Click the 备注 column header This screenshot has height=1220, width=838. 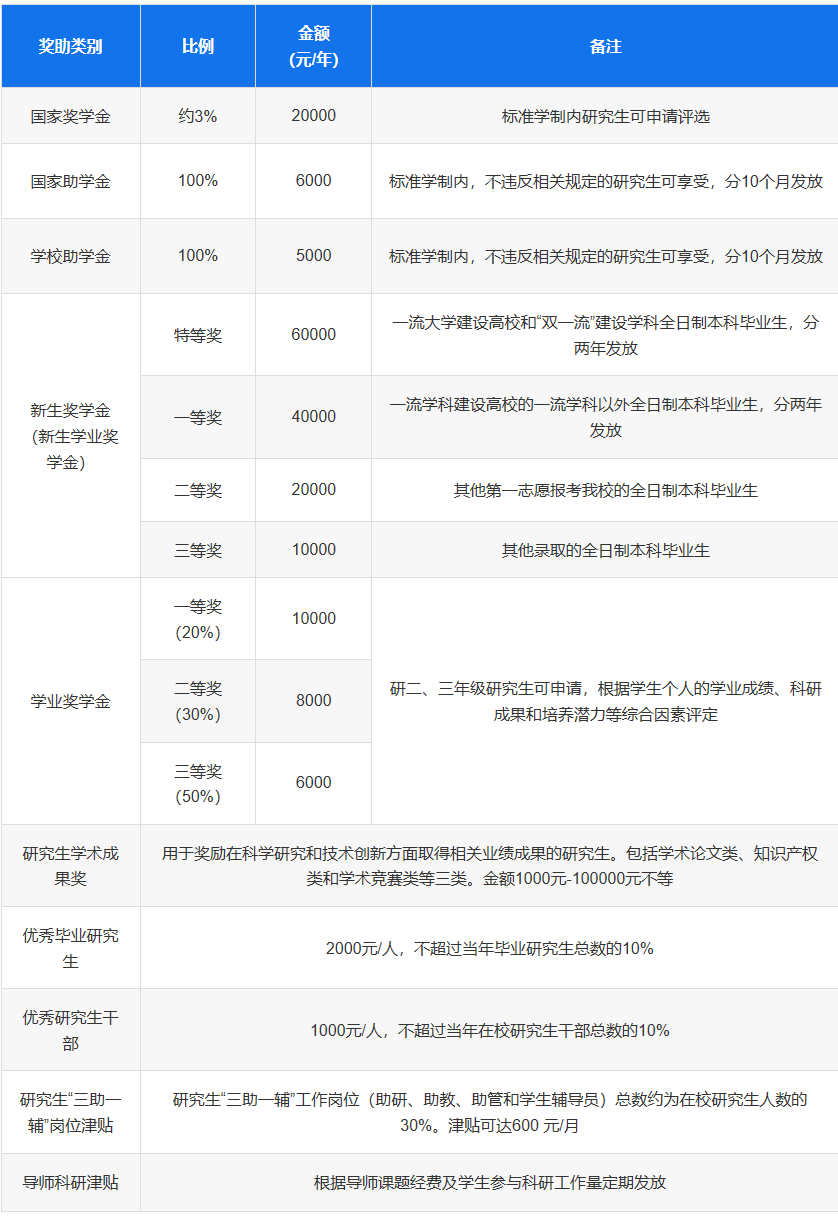(605, 47)
